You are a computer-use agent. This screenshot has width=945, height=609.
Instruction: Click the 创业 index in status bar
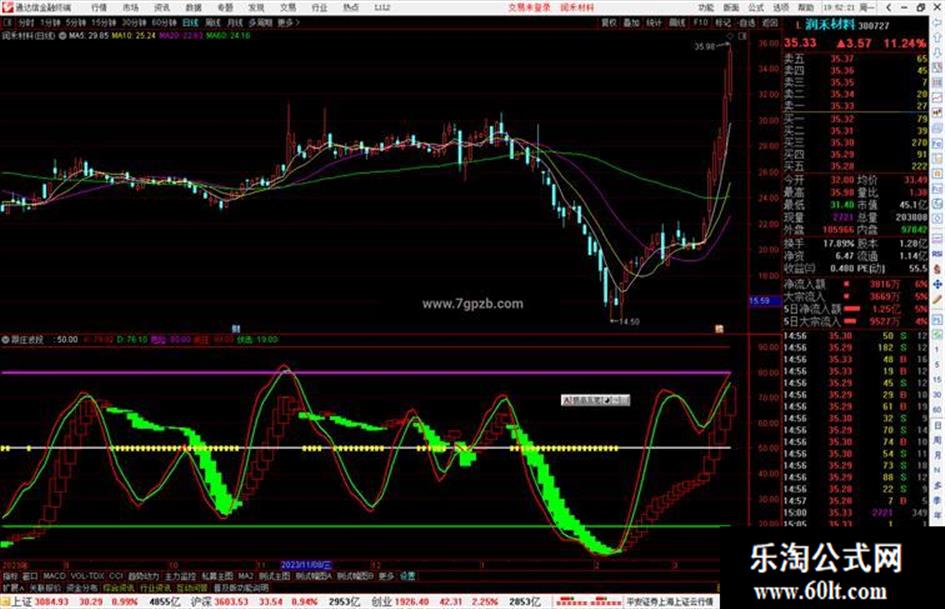381,602
